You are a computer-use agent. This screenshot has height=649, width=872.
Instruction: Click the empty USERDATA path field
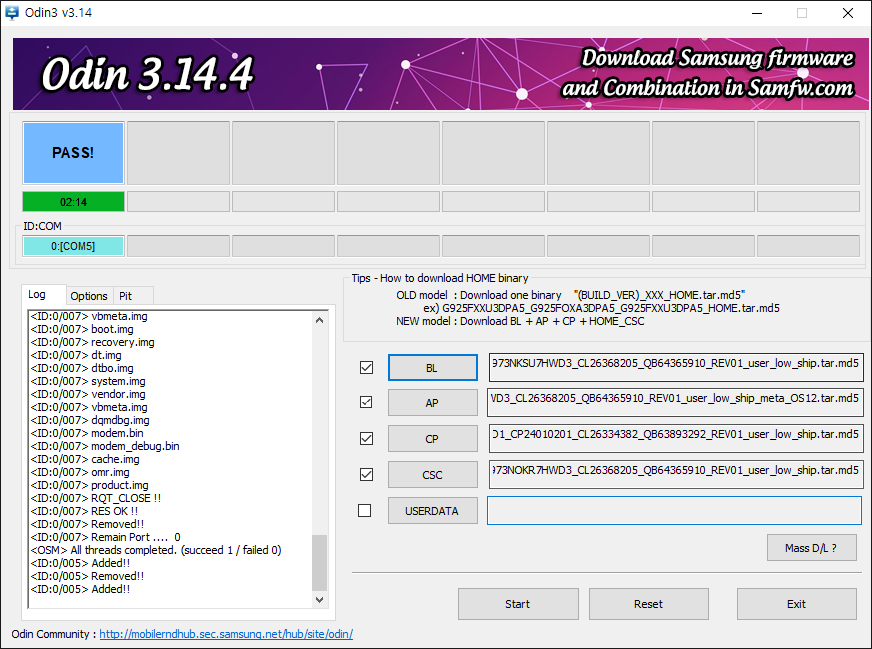click(x=675, y=511)
